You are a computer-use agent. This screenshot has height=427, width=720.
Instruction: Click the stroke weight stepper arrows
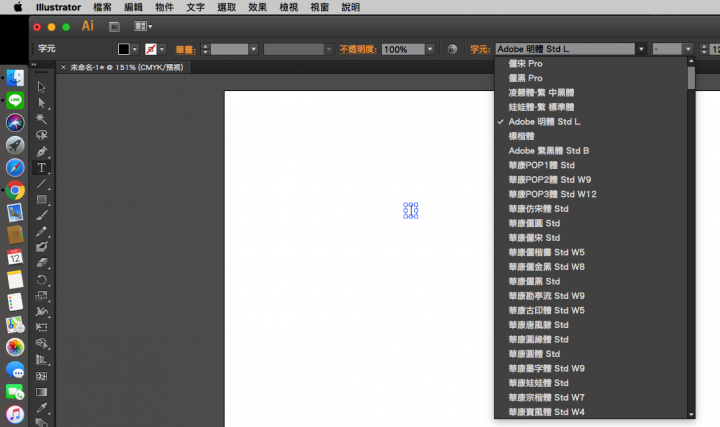205,49
